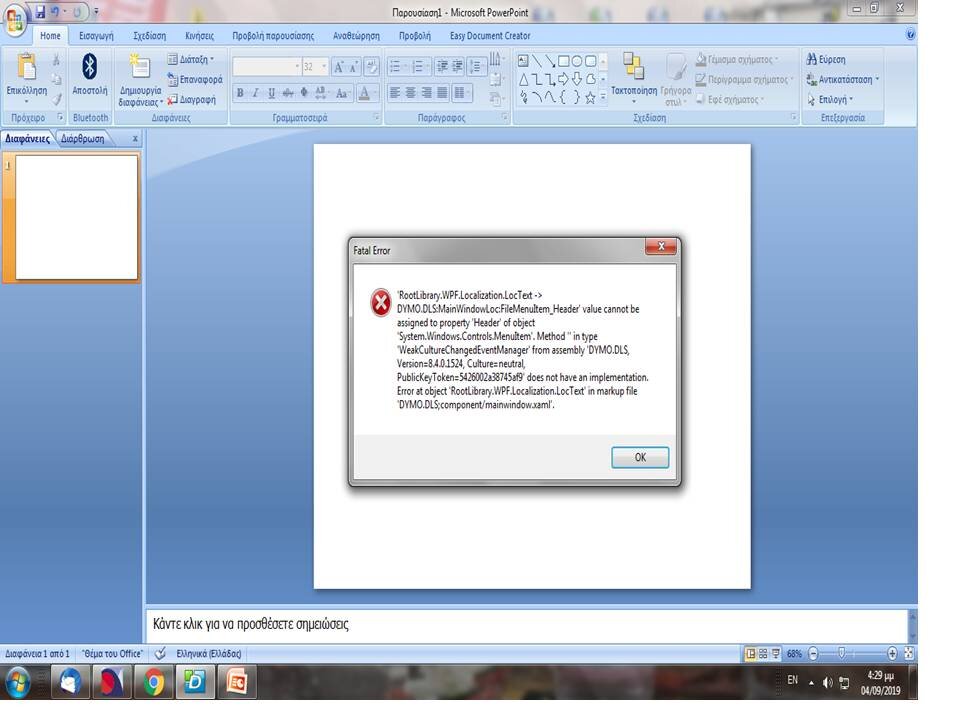This screenshot has height=720, width=960.
Task: Click the Format Painter brush icon
Action: (56, 99)
